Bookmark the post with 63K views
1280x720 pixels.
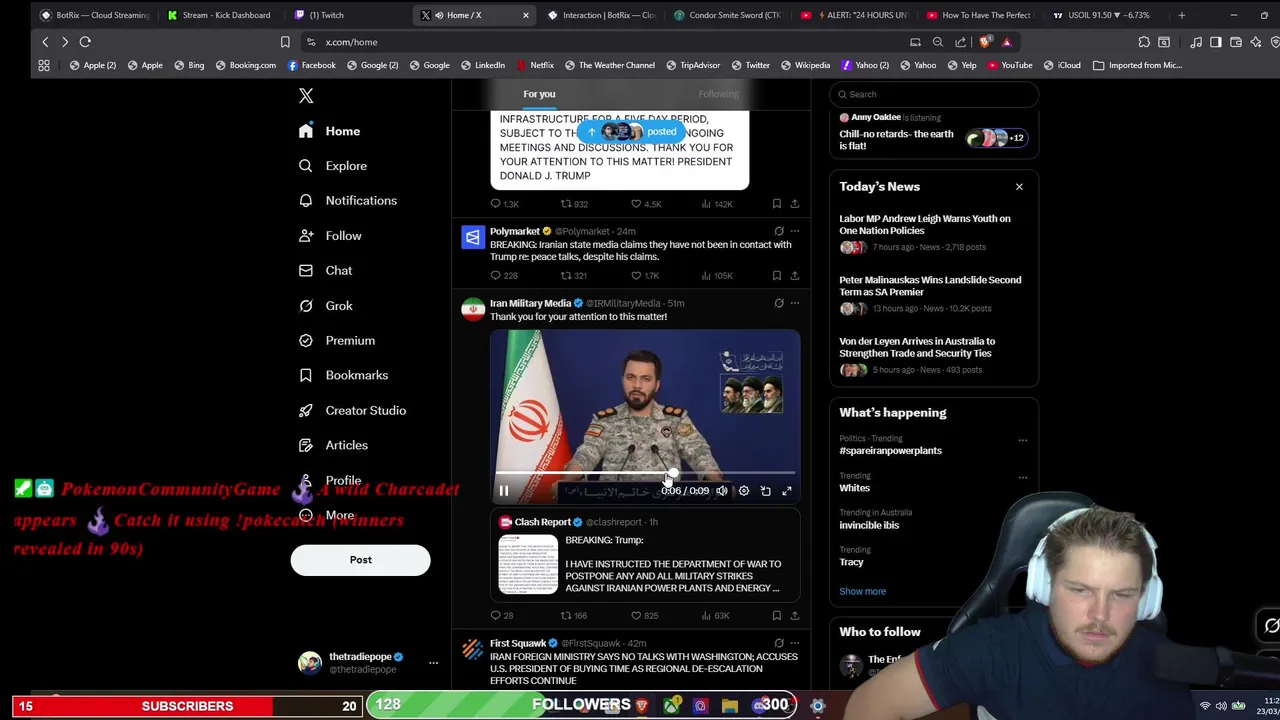[777, 616]
